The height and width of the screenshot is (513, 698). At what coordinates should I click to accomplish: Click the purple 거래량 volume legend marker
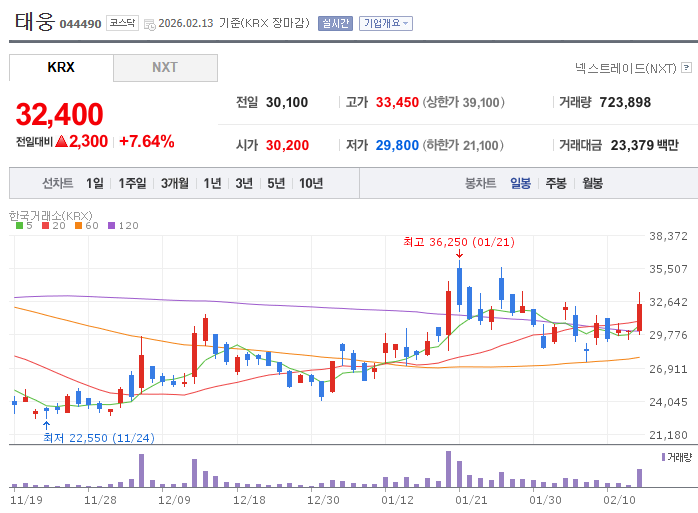(663, 457)
